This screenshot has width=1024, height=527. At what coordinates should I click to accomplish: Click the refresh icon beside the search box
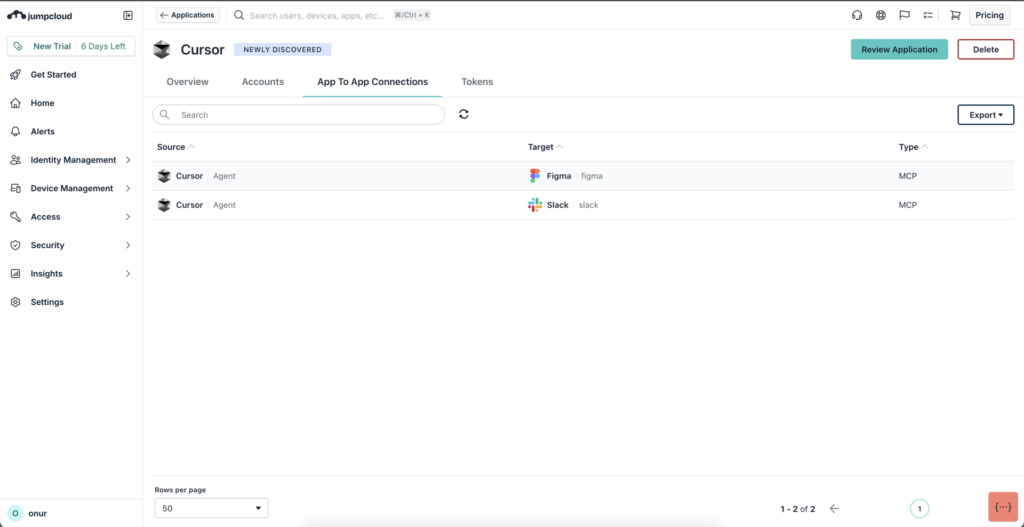[x=464, y=114]
